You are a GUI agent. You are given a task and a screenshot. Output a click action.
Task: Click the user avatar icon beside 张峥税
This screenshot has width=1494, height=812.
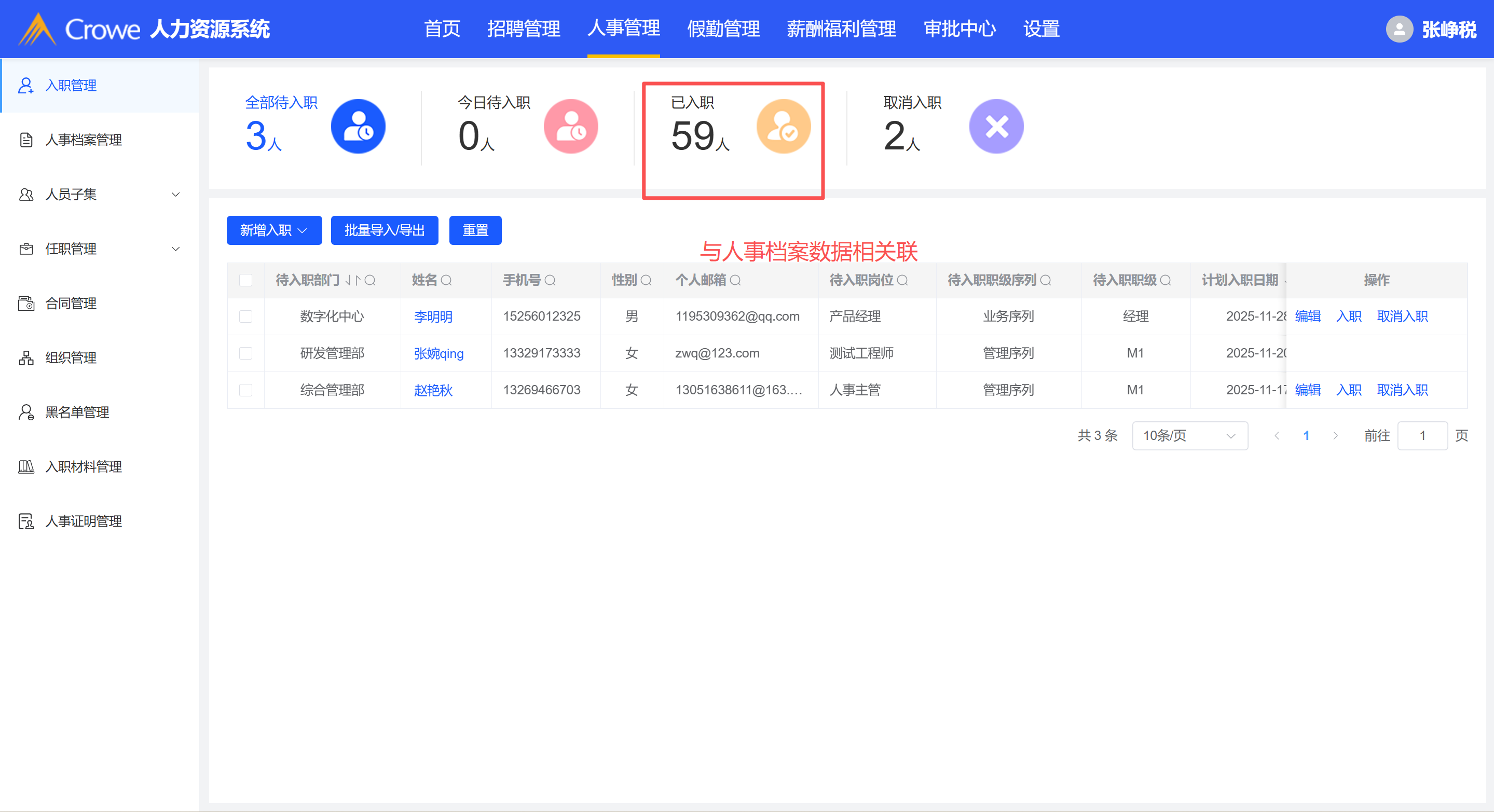1399,29
